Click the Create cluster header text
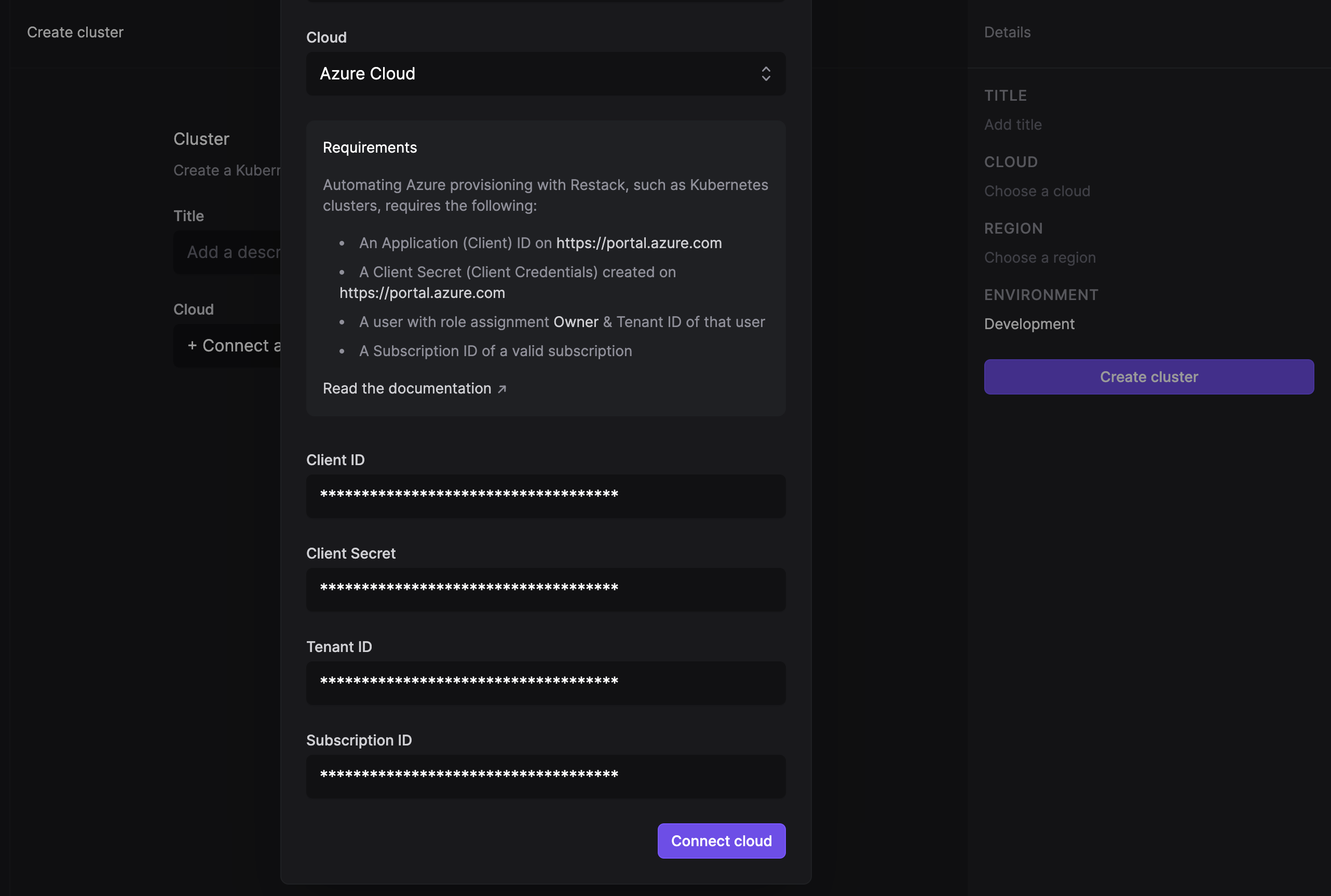 click(75, 32)
